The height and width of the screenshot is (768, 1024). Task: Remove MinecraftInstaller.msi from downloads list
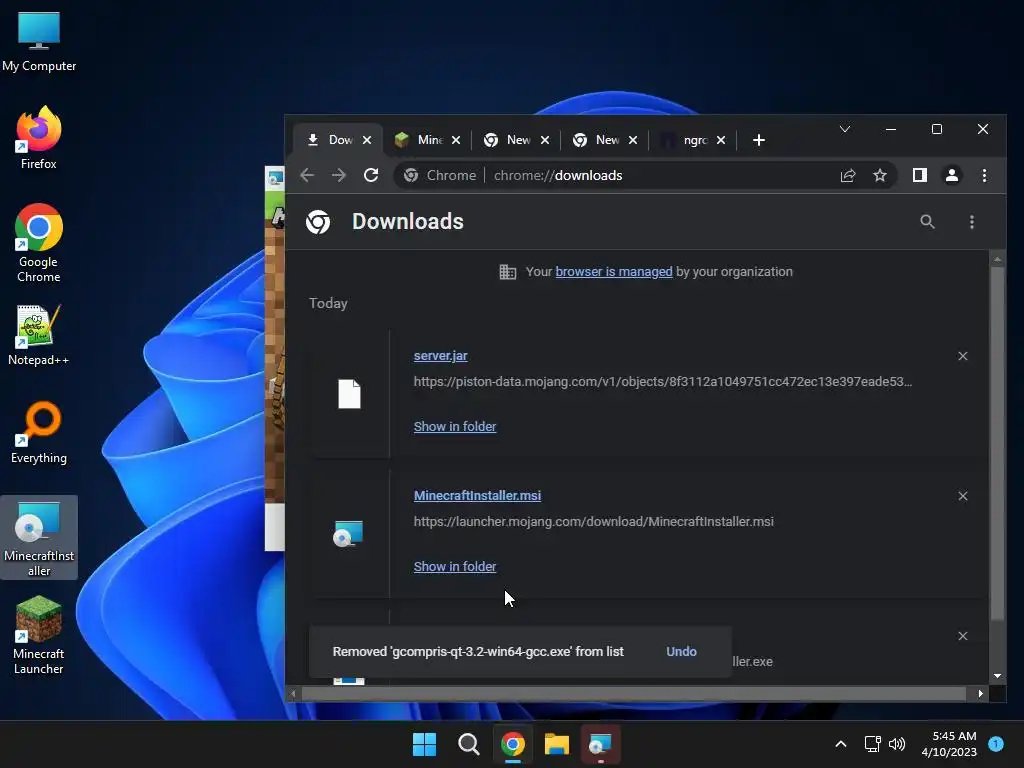pos(963,496)
